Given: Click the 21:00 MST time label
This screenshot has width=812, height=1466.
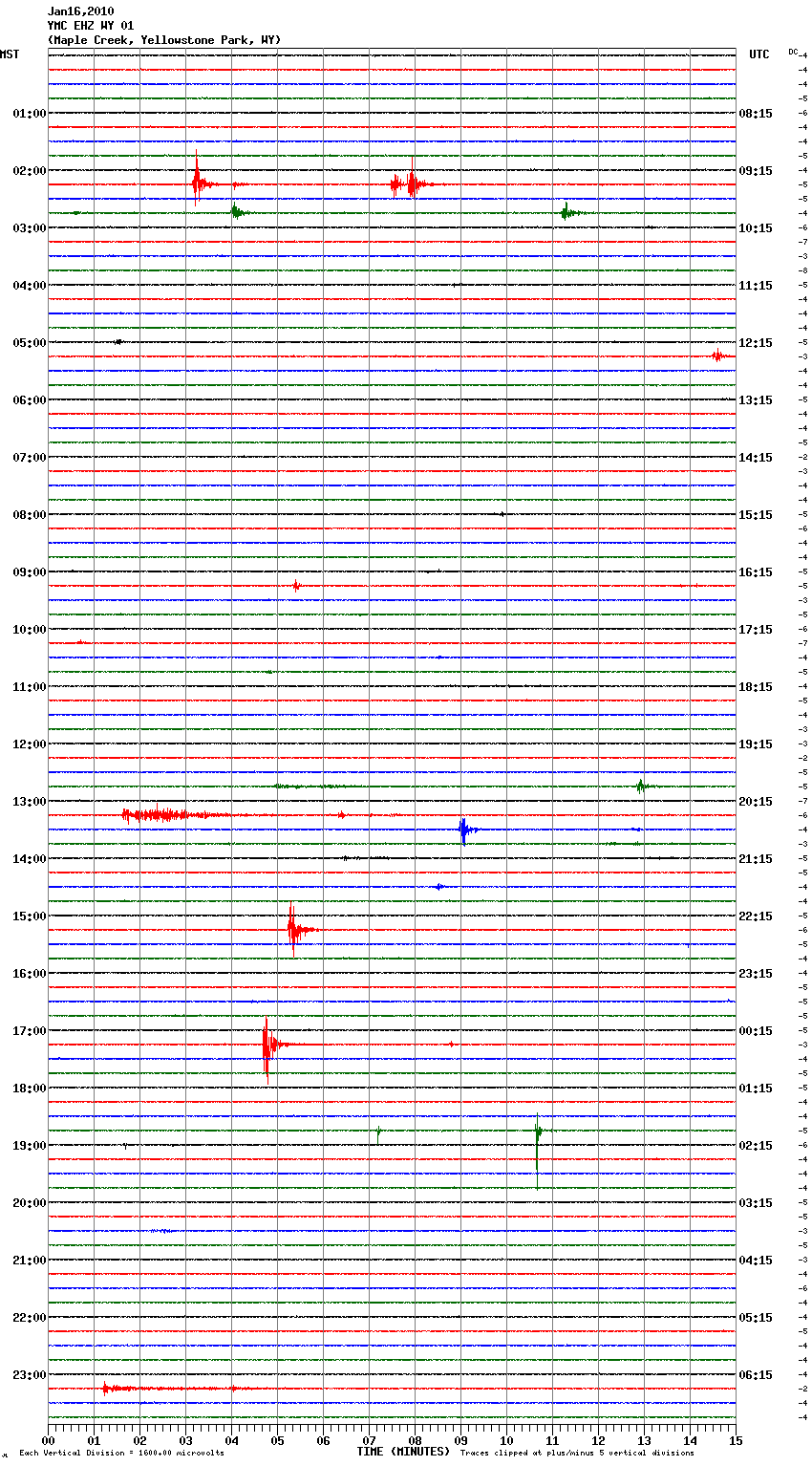Looking at the screenshot, I should click(x=30, y=1261).
